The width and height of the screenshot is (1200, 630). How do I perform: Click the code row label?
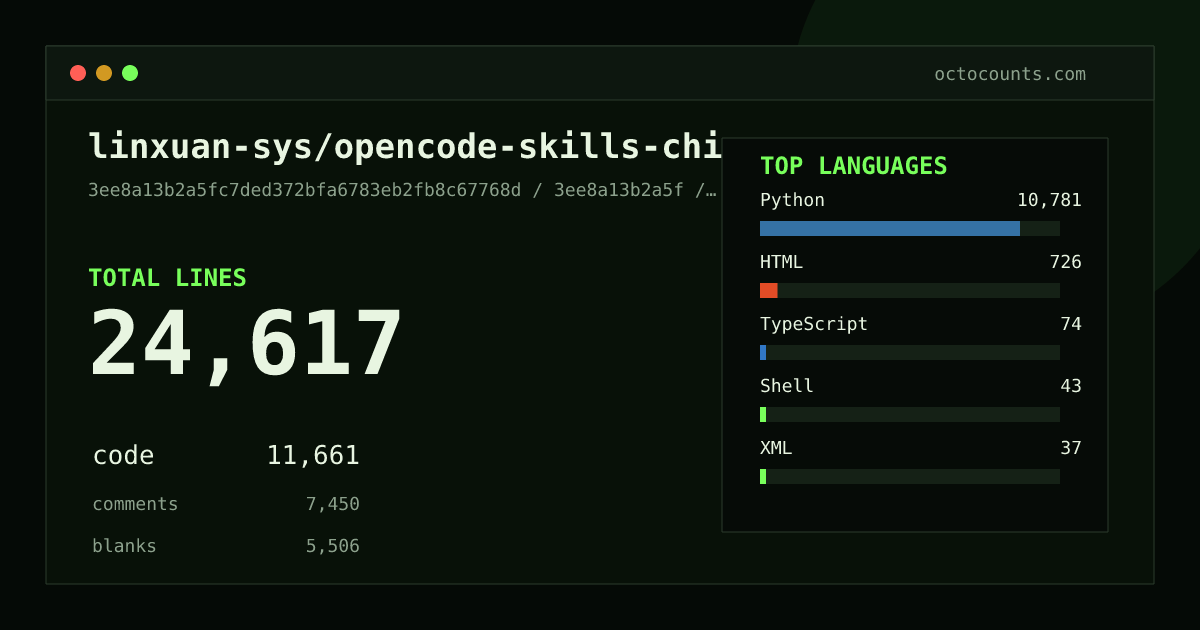point(123,456)
